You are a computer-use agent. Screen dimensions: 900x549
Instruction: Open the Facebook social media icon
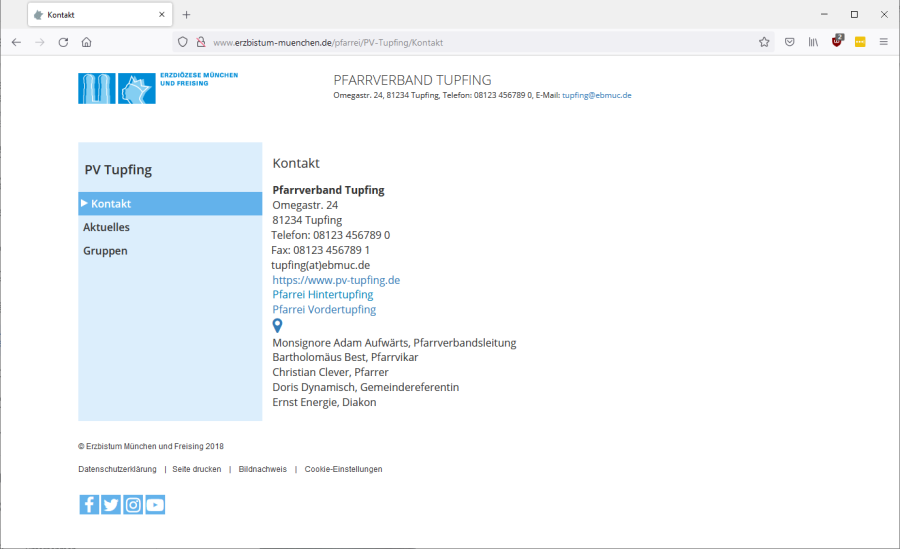point(89,505)
